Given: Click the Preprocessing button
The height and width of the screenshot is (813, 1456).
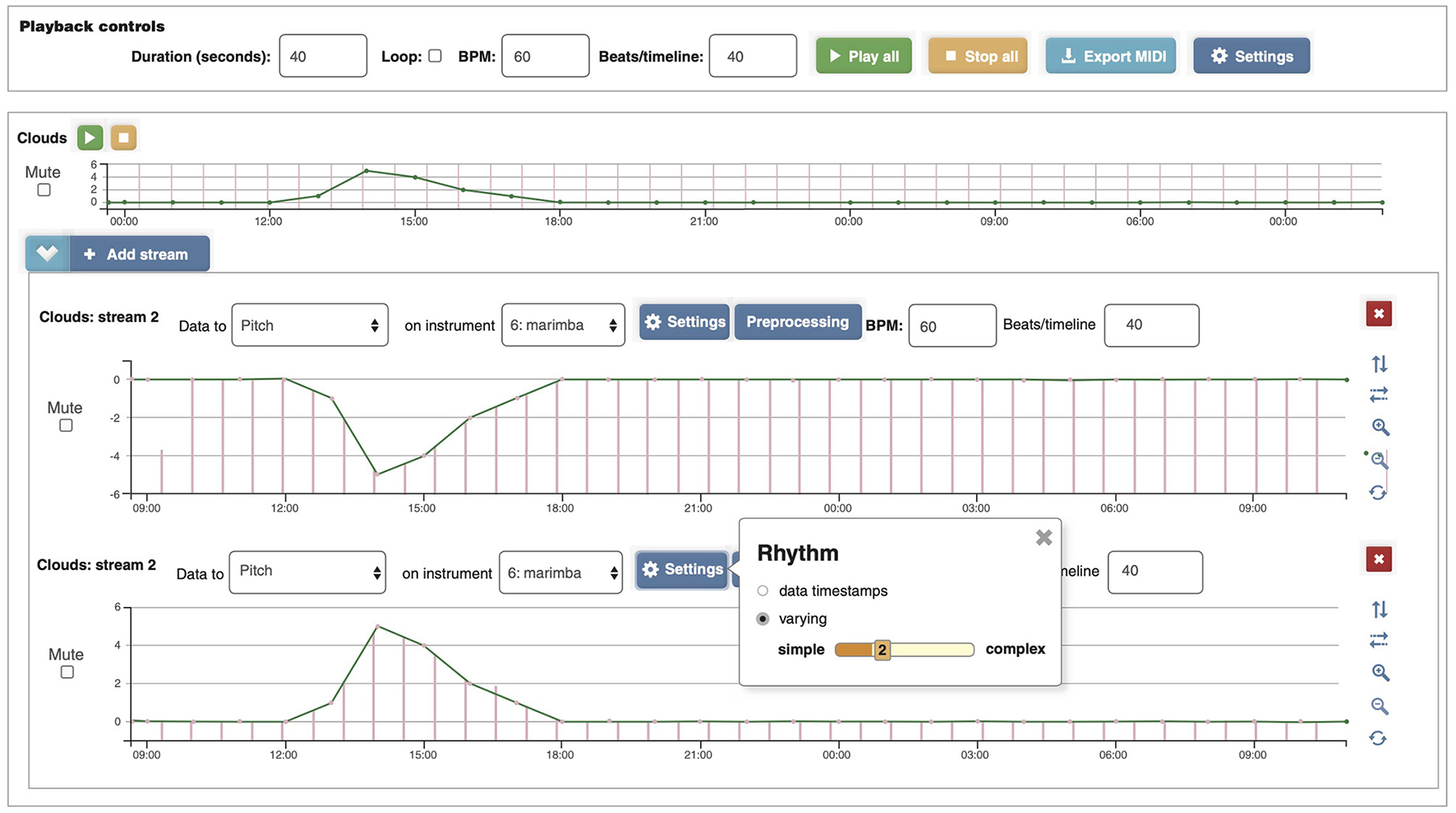Looking at the screenshot, I should click(x=797, y=322).
